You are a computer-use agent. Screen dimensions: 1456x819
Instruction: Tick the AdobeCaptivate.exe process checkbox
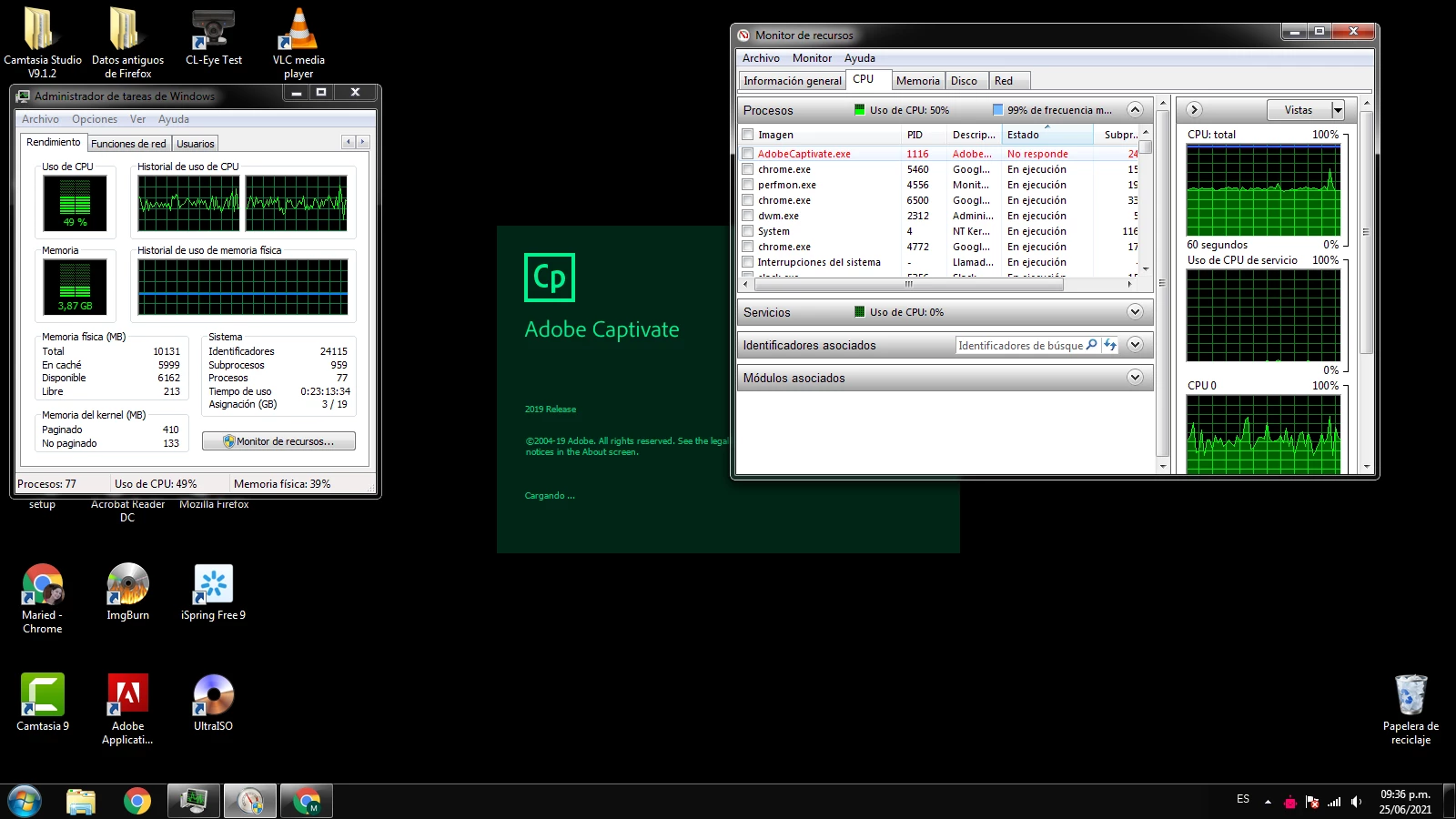point(748,154)
